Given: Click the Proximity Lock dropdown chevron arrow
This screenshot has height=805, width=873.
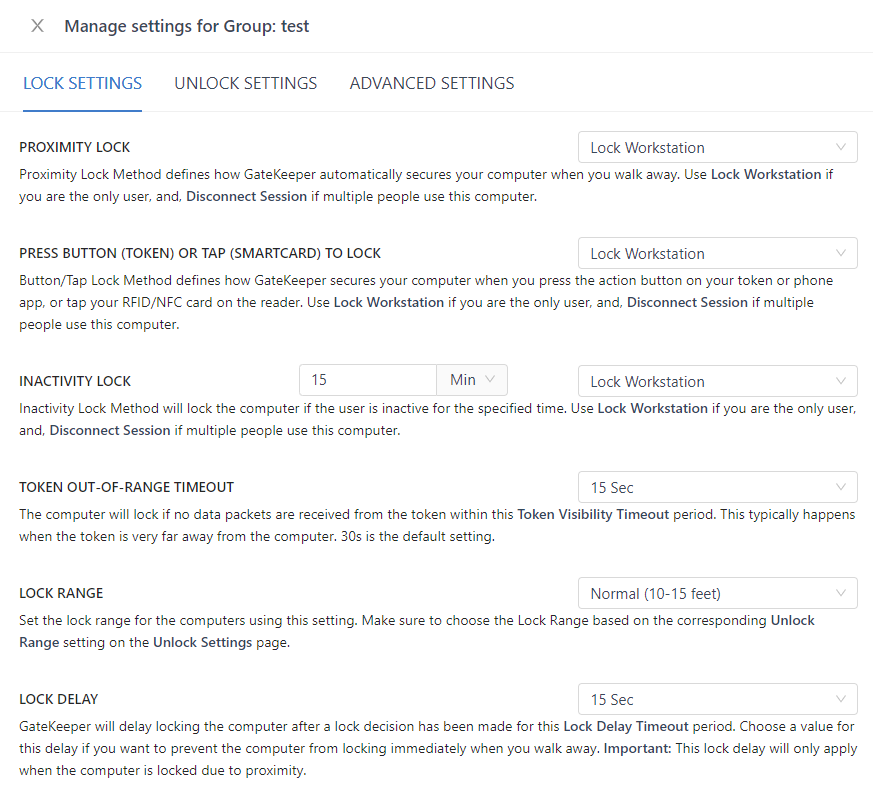Looking at the screenshot, I should pyautogui.click(x=840, y=147).
